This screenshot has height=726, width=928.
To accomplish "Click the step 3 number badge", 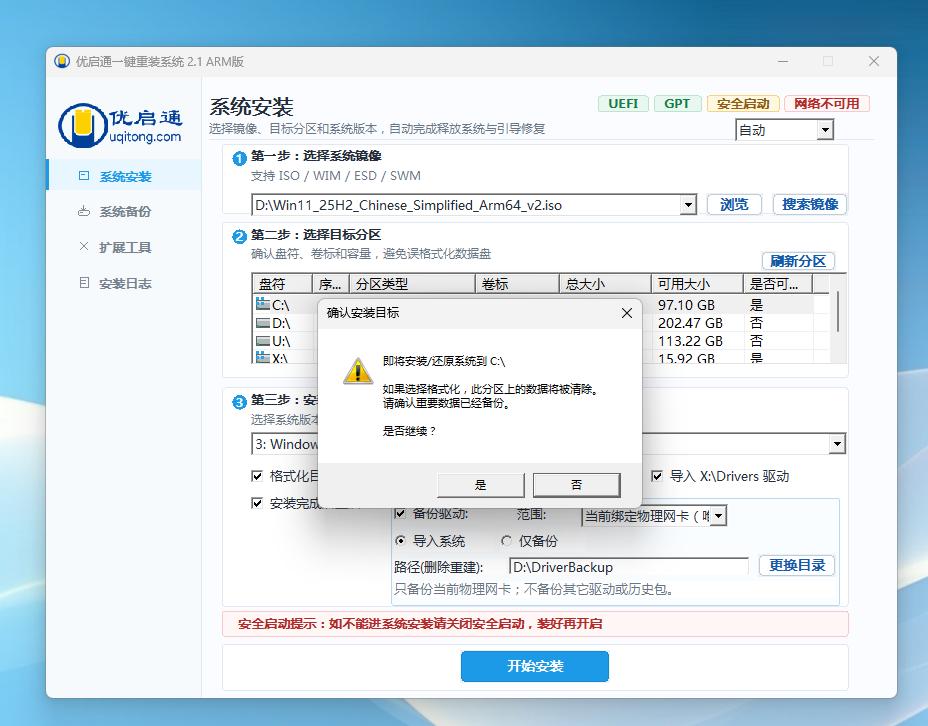I will pos(239,402).
